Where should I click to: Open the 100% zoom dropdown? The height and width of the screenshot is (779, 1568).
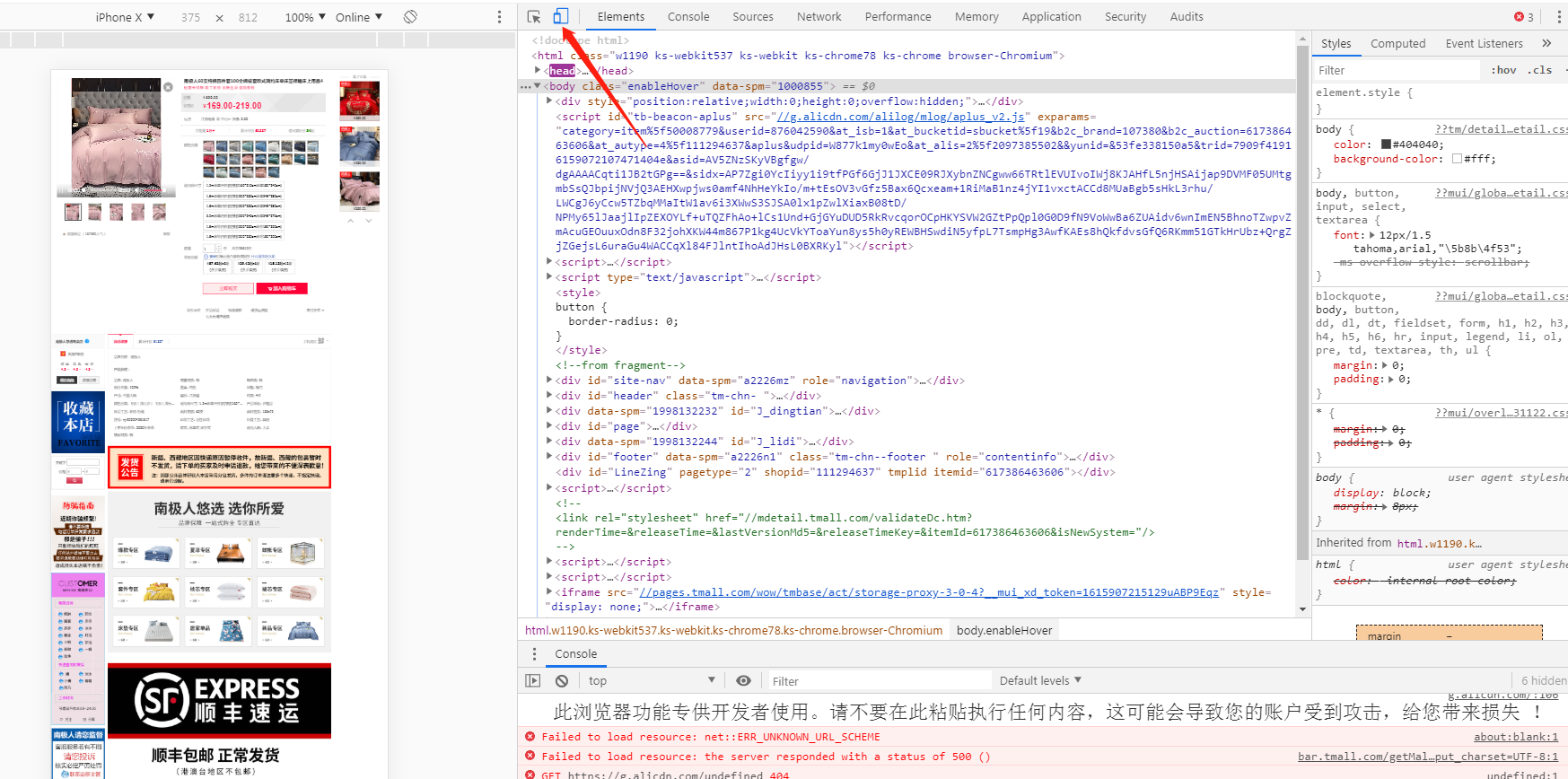point(304,17)
